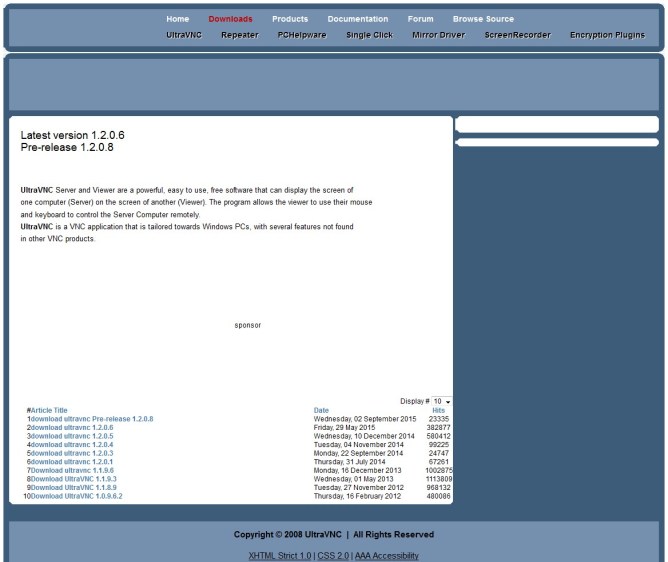Click the date 'Tuesday, 27 November 2012'

(x=359, y=487)
